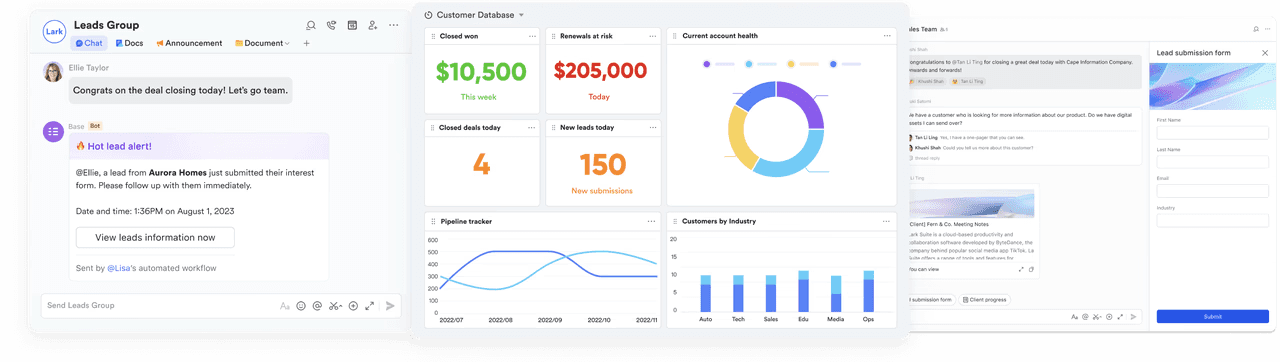Click the Edu bar in Customers by Industry

pos(803,291)
